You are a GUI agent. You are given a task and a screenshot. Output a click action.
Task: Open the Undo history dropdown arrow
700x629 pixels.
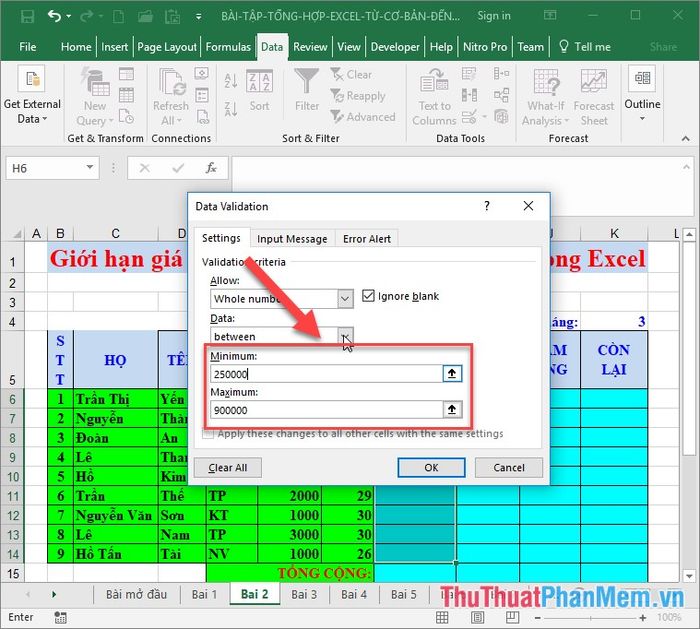(69, 17)
